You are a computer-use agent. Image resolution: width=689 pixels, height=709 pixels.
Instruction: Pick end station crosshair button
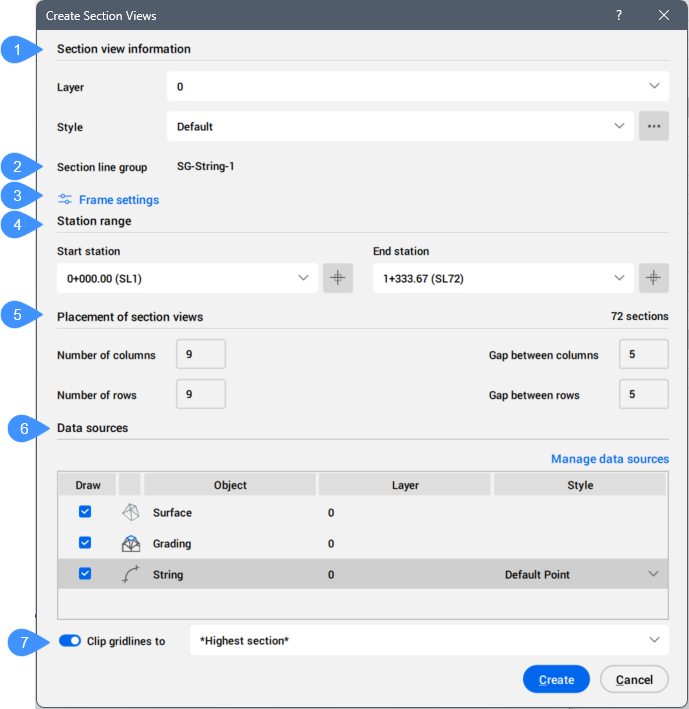coord(654,279)
